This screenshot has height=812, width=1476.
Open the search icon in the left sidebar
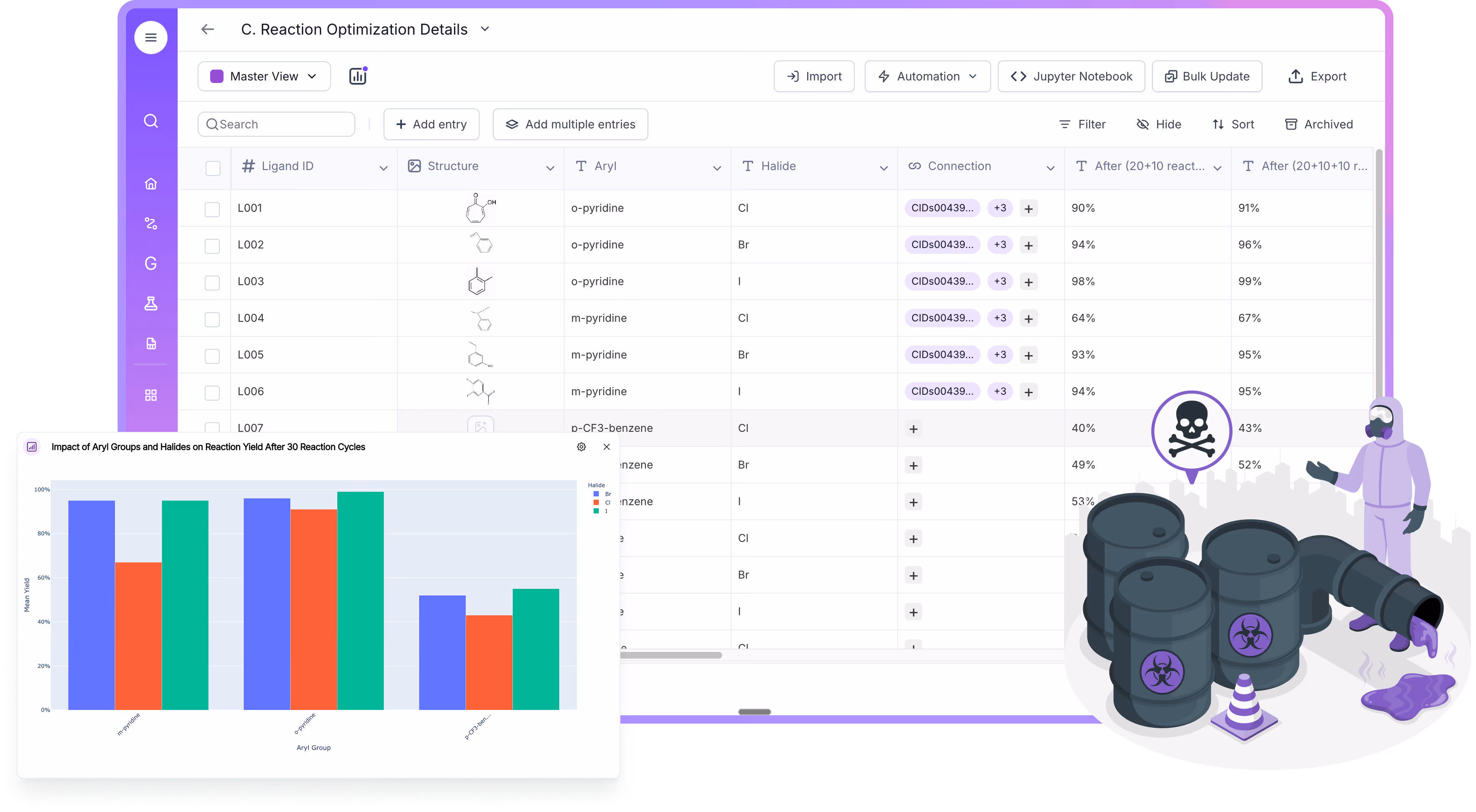pos(151,121)
